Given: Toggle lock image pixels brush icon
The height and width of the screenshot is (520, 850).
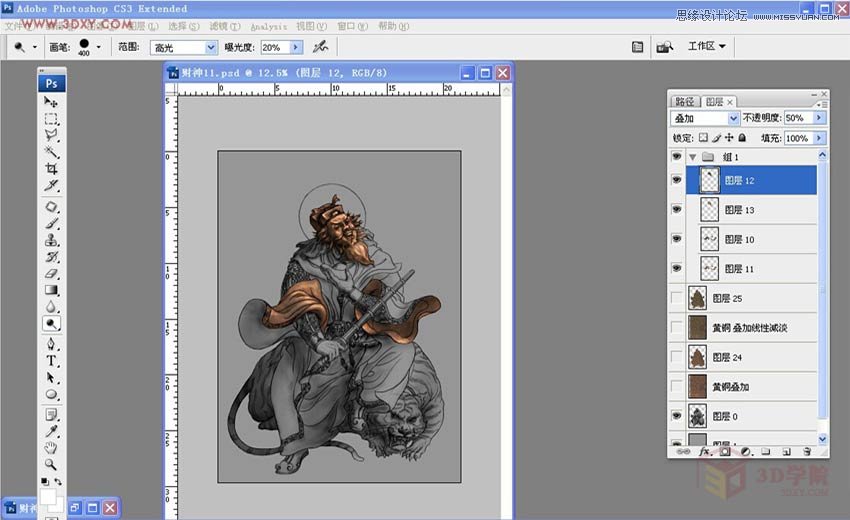Looking at the screenshot, I should (716, 138).
